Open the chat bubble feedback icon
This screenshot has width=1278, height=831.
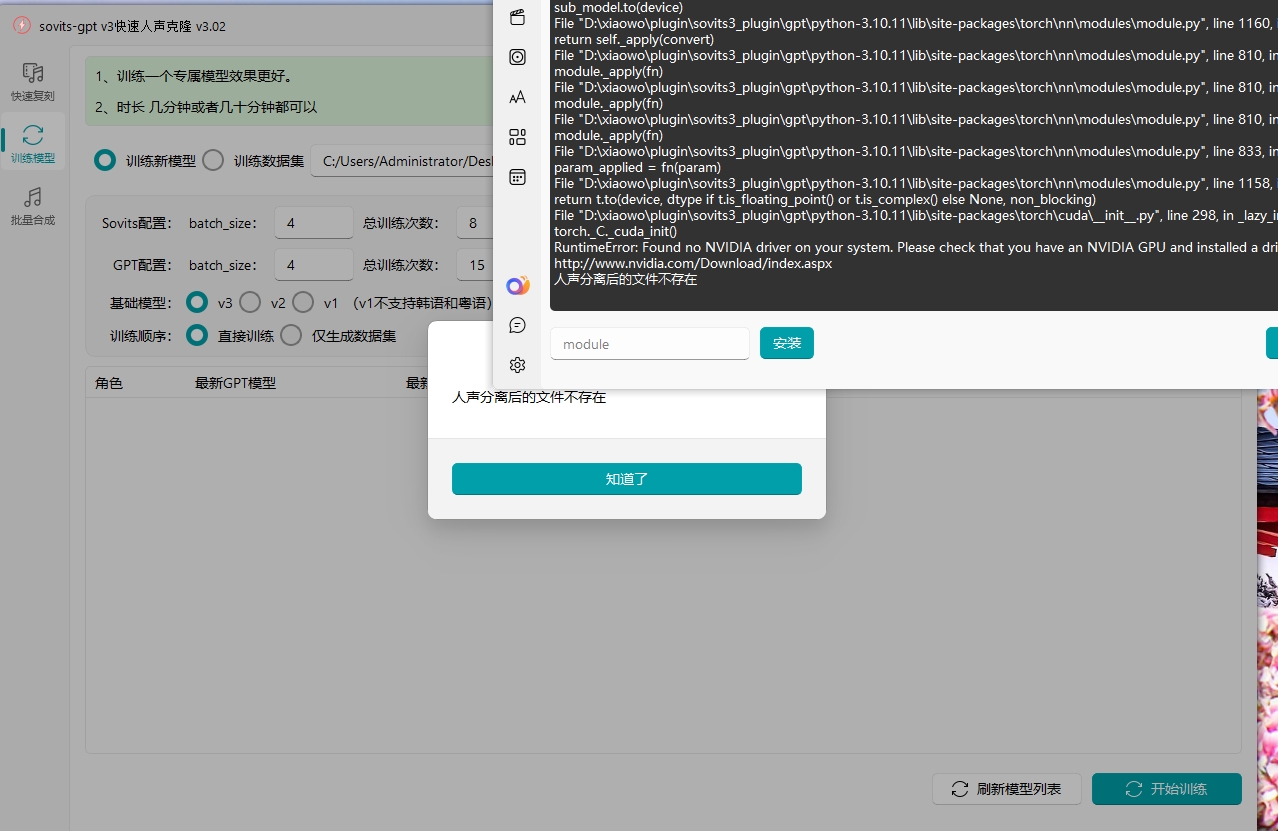pos(517,325)
